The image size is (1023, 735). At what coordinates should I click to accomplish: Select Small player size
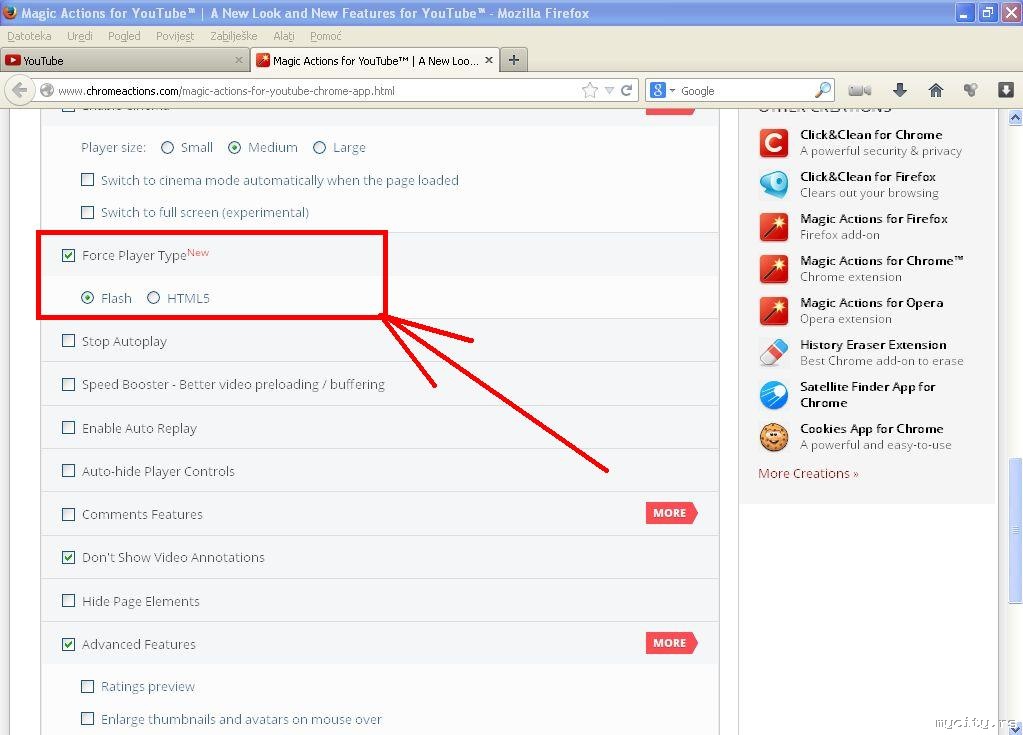(x=168, y=148)
